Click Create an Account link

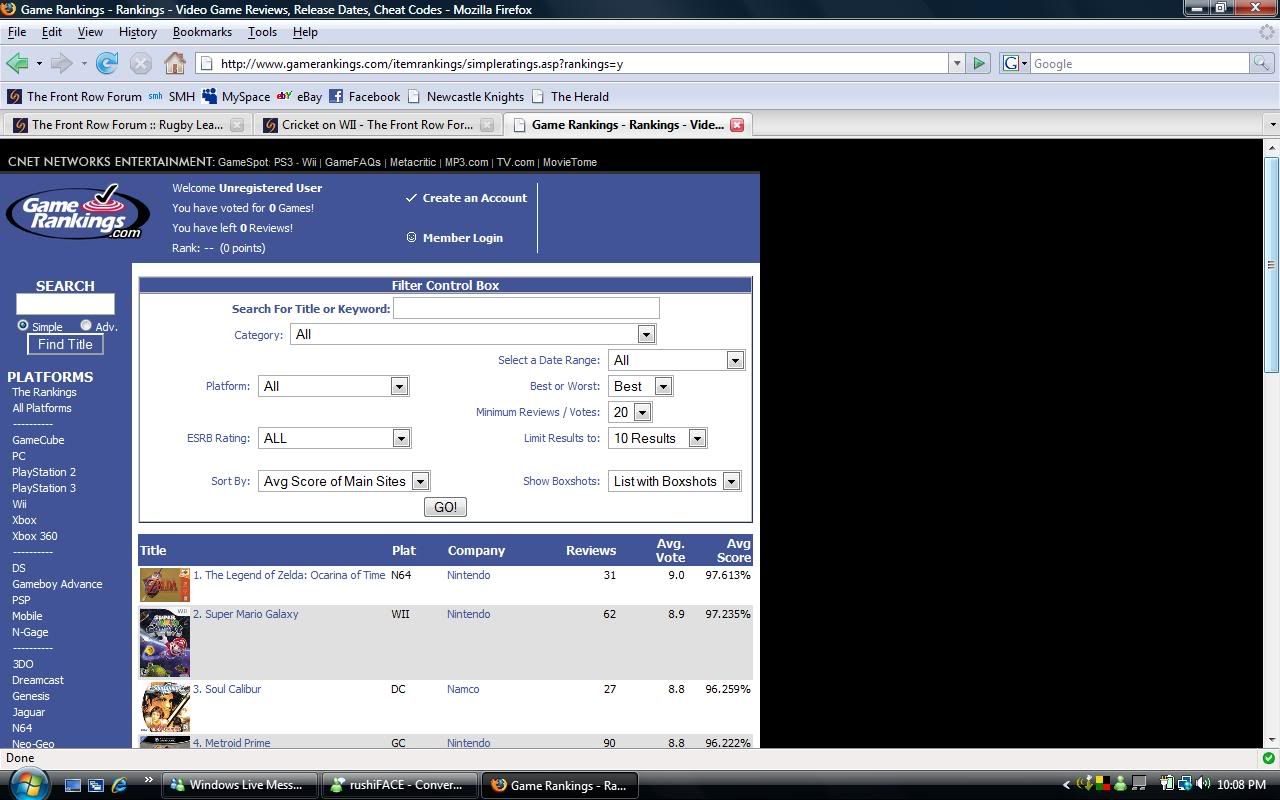(x=474, y=198)
